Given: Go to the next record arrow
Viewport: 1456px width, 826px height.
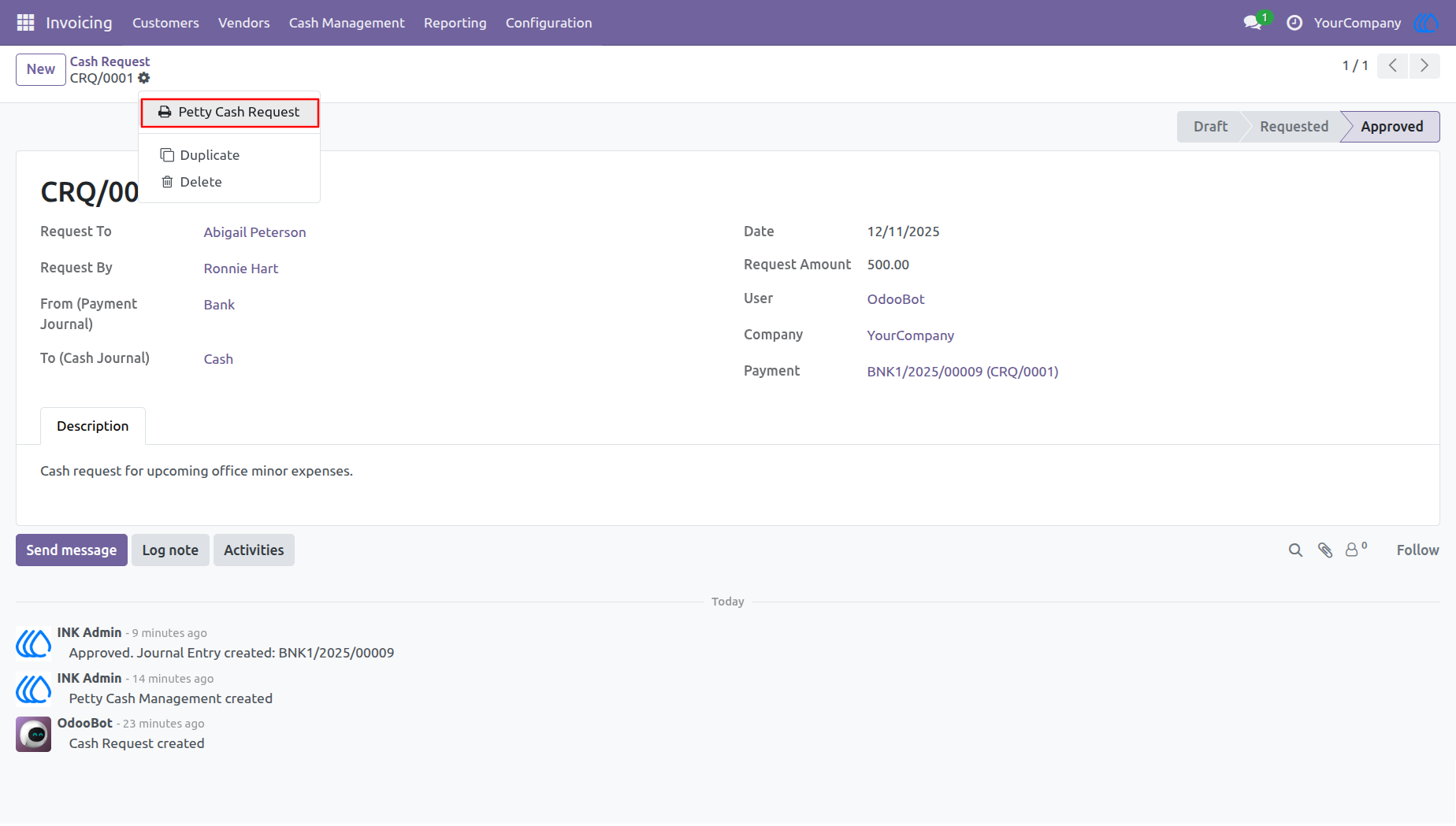Looking at the screenshot, I should pos(1424,66).
